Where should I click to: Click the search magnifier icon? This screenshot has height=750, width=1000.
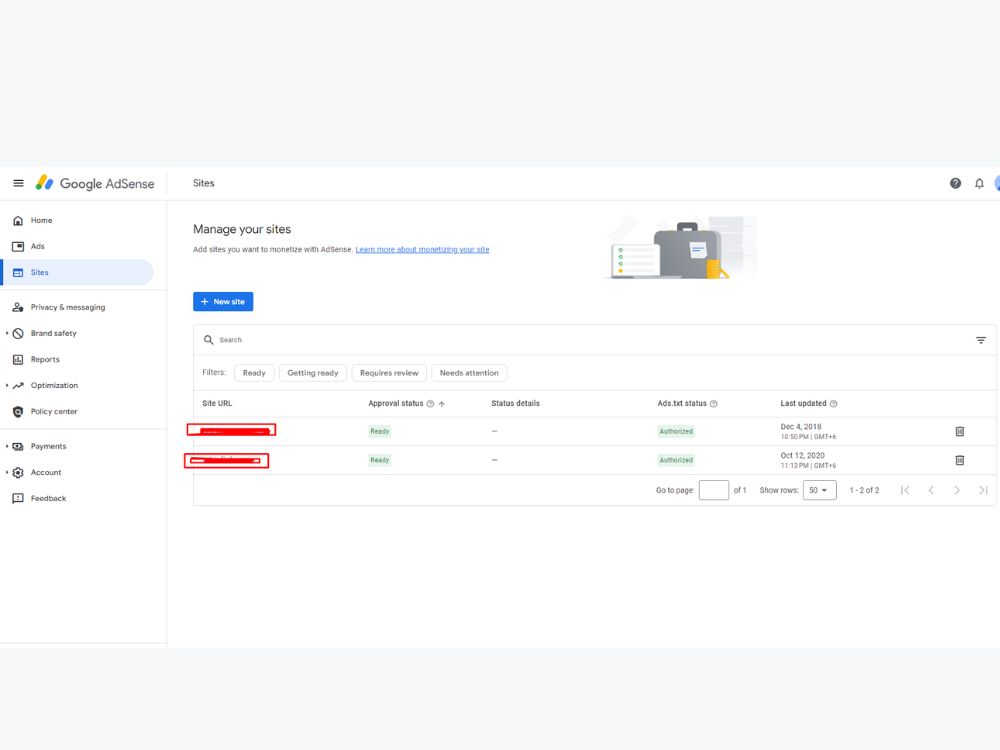coord(209,340)
